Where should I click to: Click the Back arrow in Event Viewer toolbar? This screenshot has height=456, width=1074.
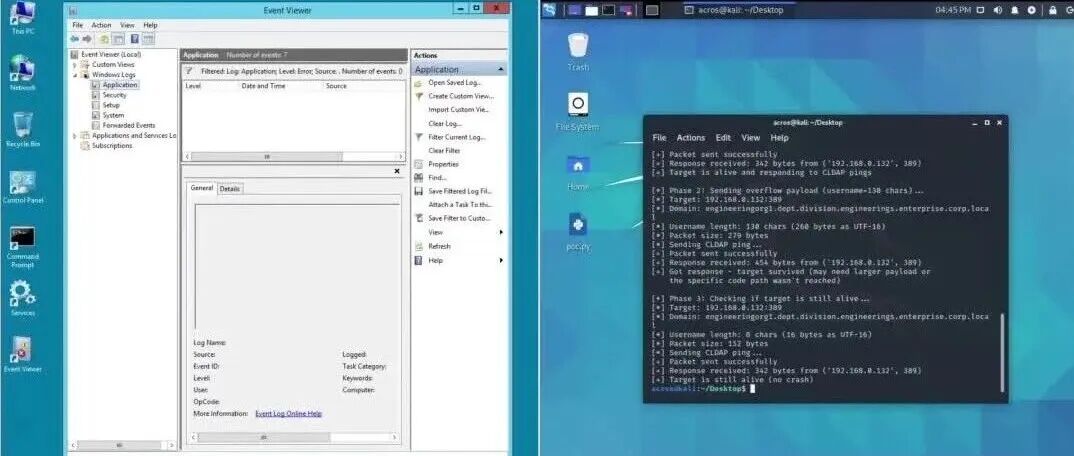click(x=74, y=39)
